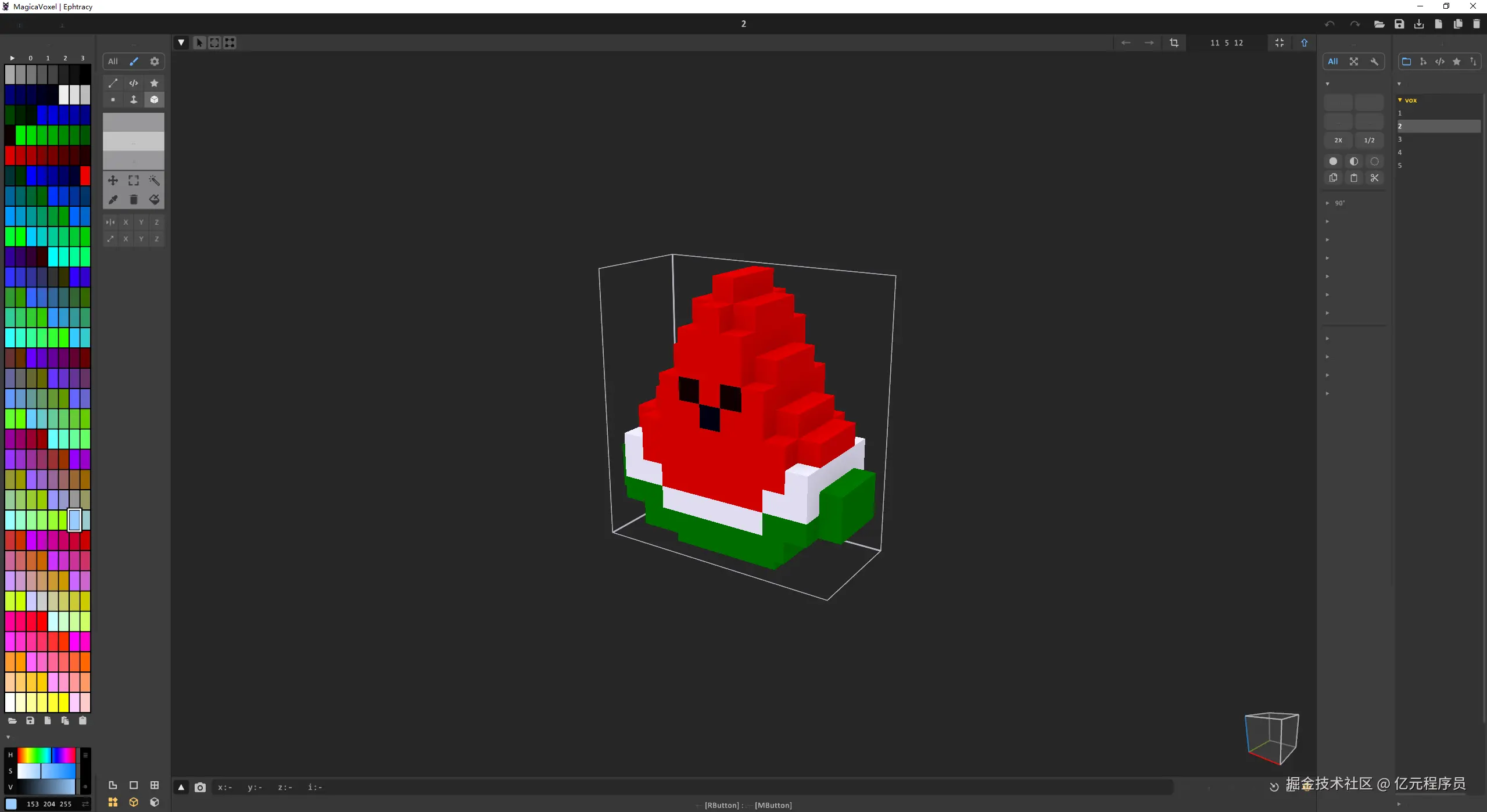
Task: Open the dropdown triangle above viewport
Action: (181, 42)
